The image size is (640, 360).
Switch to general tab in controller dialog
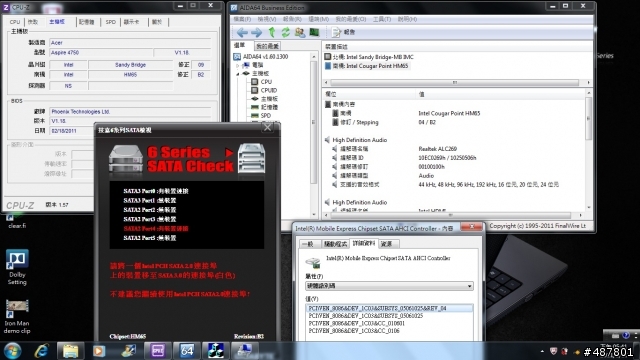pyautogui.click(x=309, y=244)
